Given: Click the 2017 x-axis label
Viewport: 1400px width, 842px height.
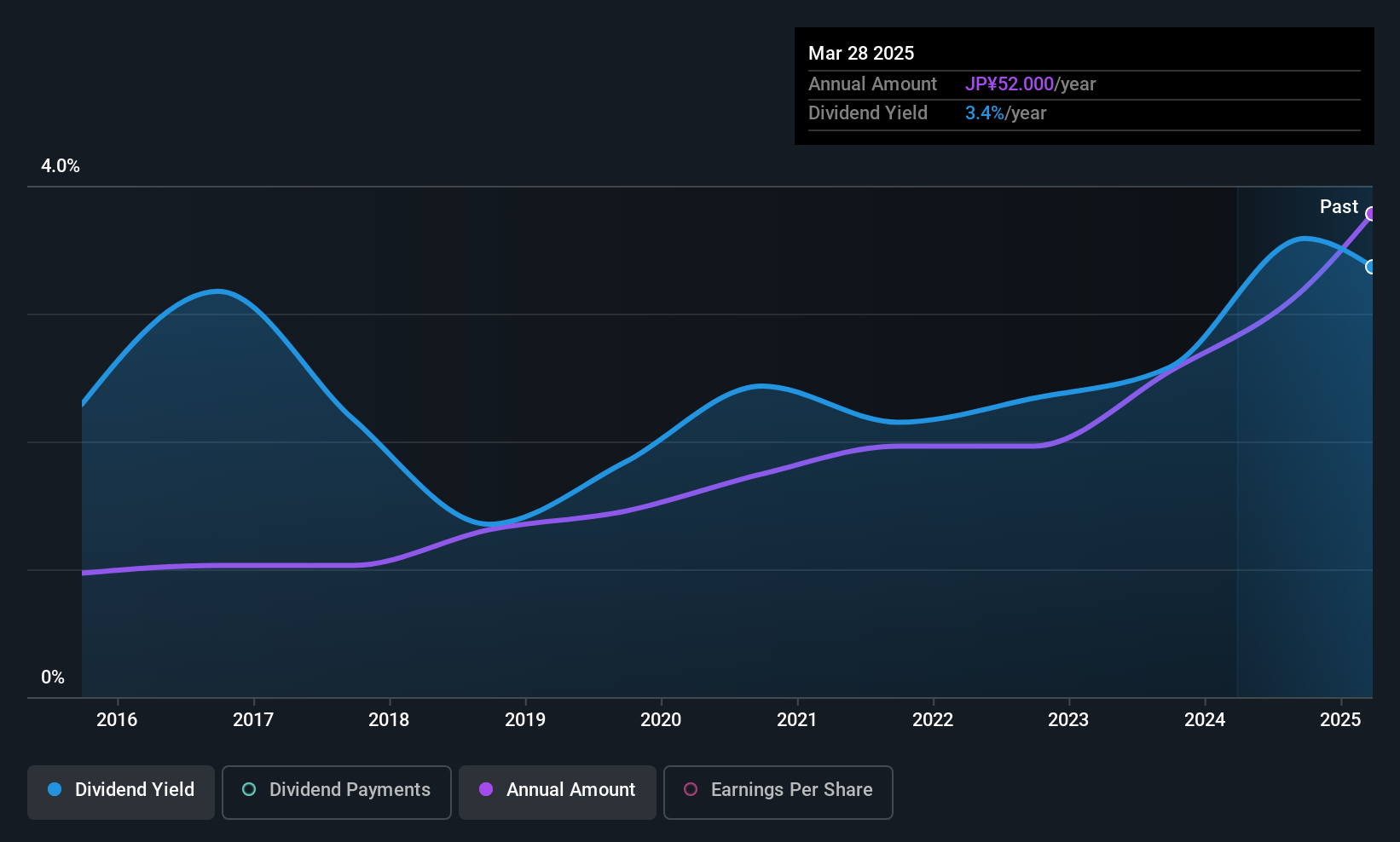Looking at the screenshot, I should 253,719.
